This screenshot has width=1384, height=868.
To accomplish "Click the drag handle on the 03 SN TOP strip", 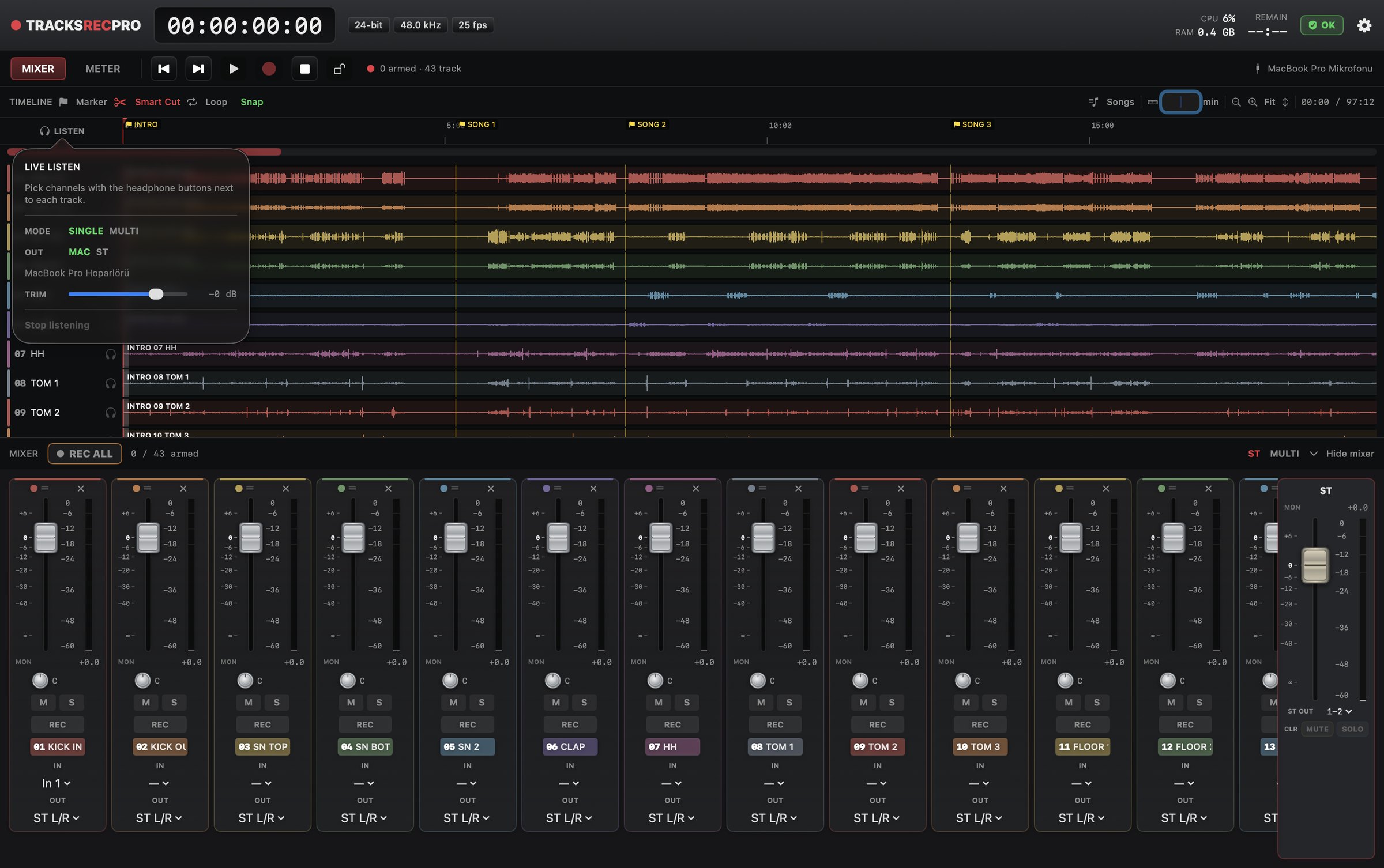I will point(250,489).
